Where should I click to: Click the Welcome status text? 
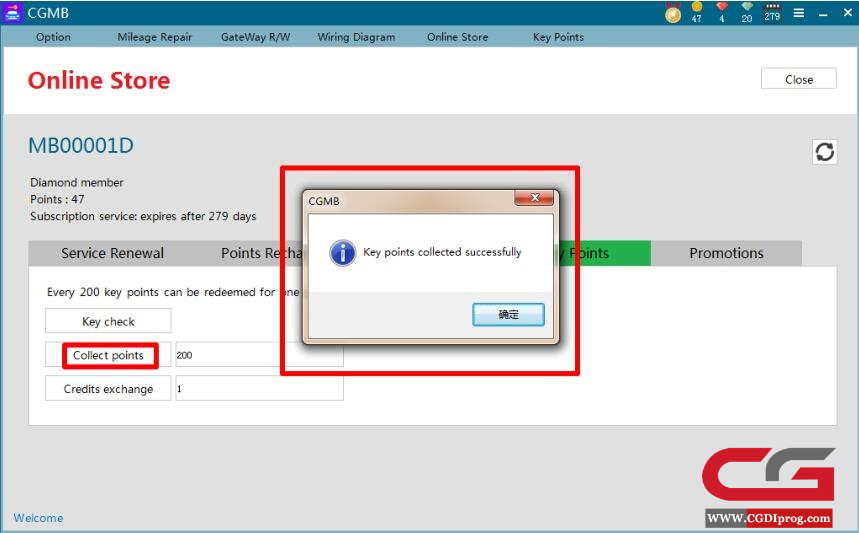(x=38, y=518)
